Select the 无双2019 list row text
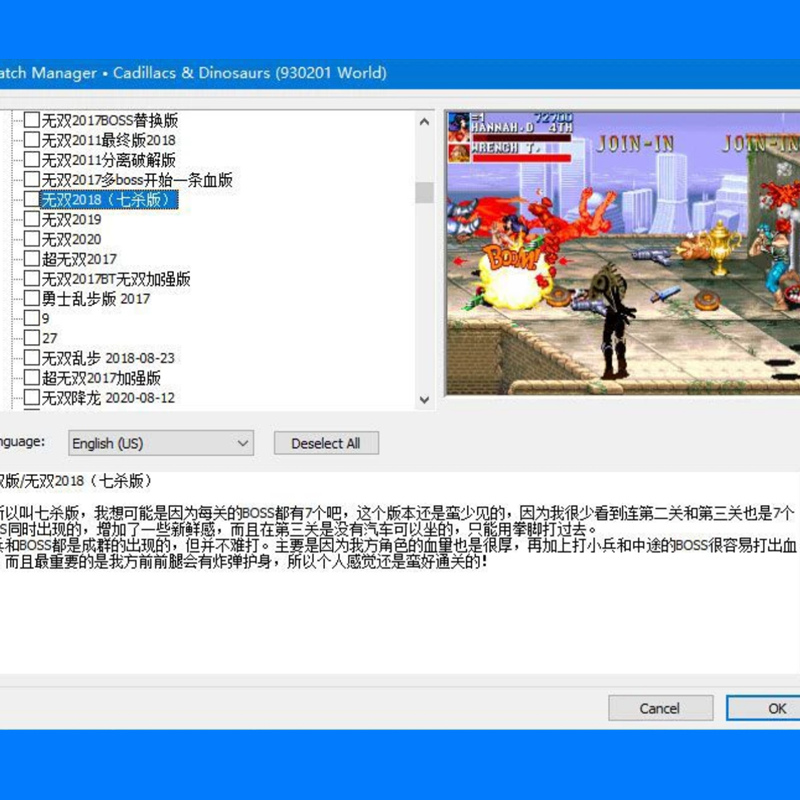Image resolution: width=800 pixels, height=800 pixels. [x=71, y=219]
